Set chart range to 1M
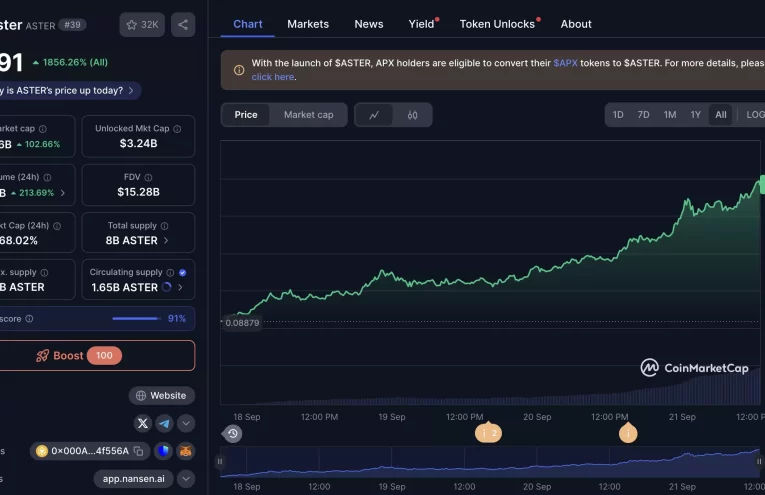This screenshot has height=495, width=765. [x=670, y=115]
